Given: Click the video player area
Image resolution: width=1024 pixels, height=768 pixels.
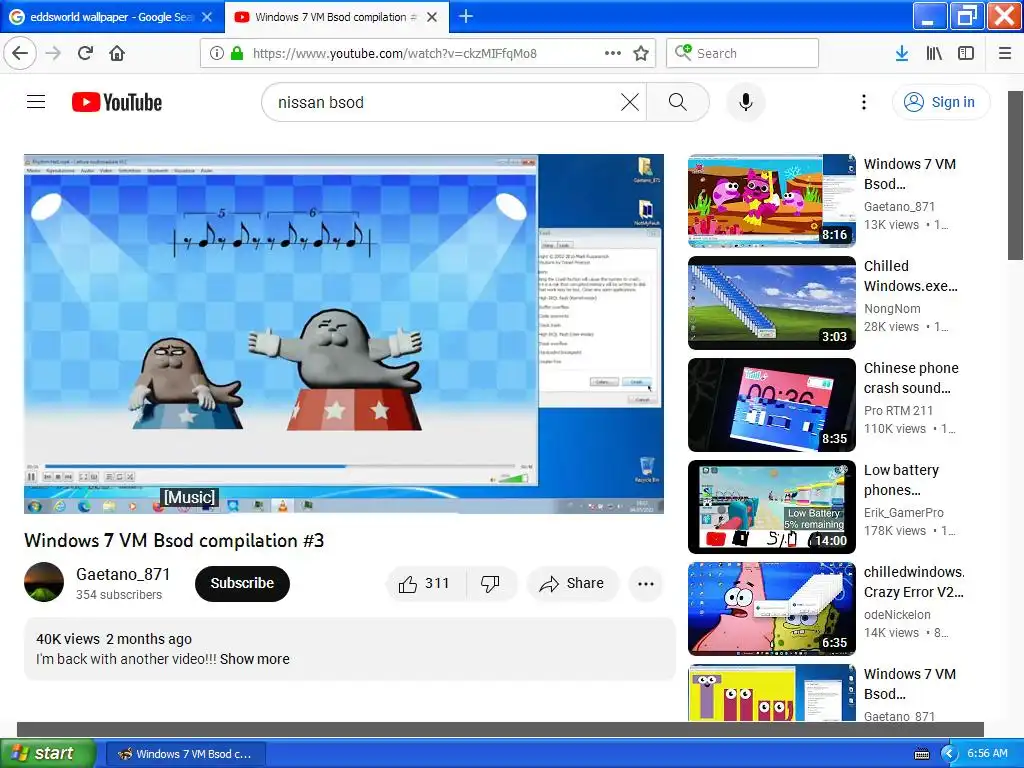Looking at the screenshot, I should pyautogui.click(x=344, y=334).
